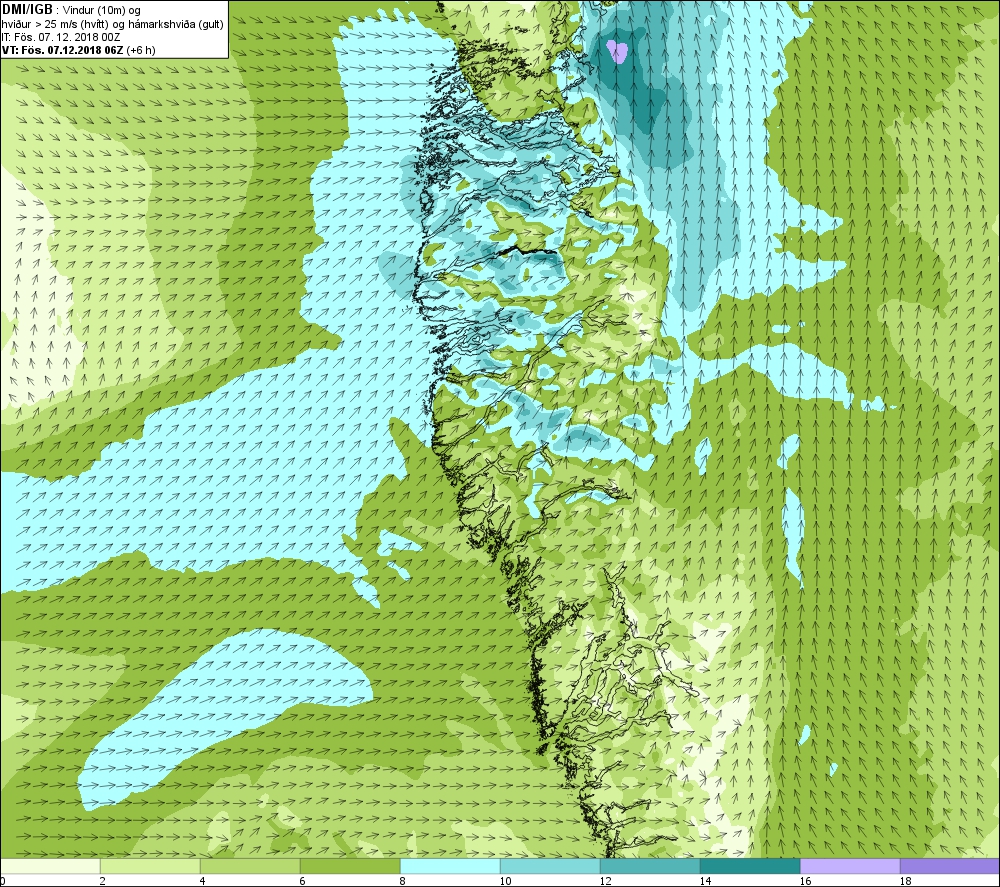Select the 10–12 m/s turquoise scale swatch
1000x887 pixels.
(550, 866)
